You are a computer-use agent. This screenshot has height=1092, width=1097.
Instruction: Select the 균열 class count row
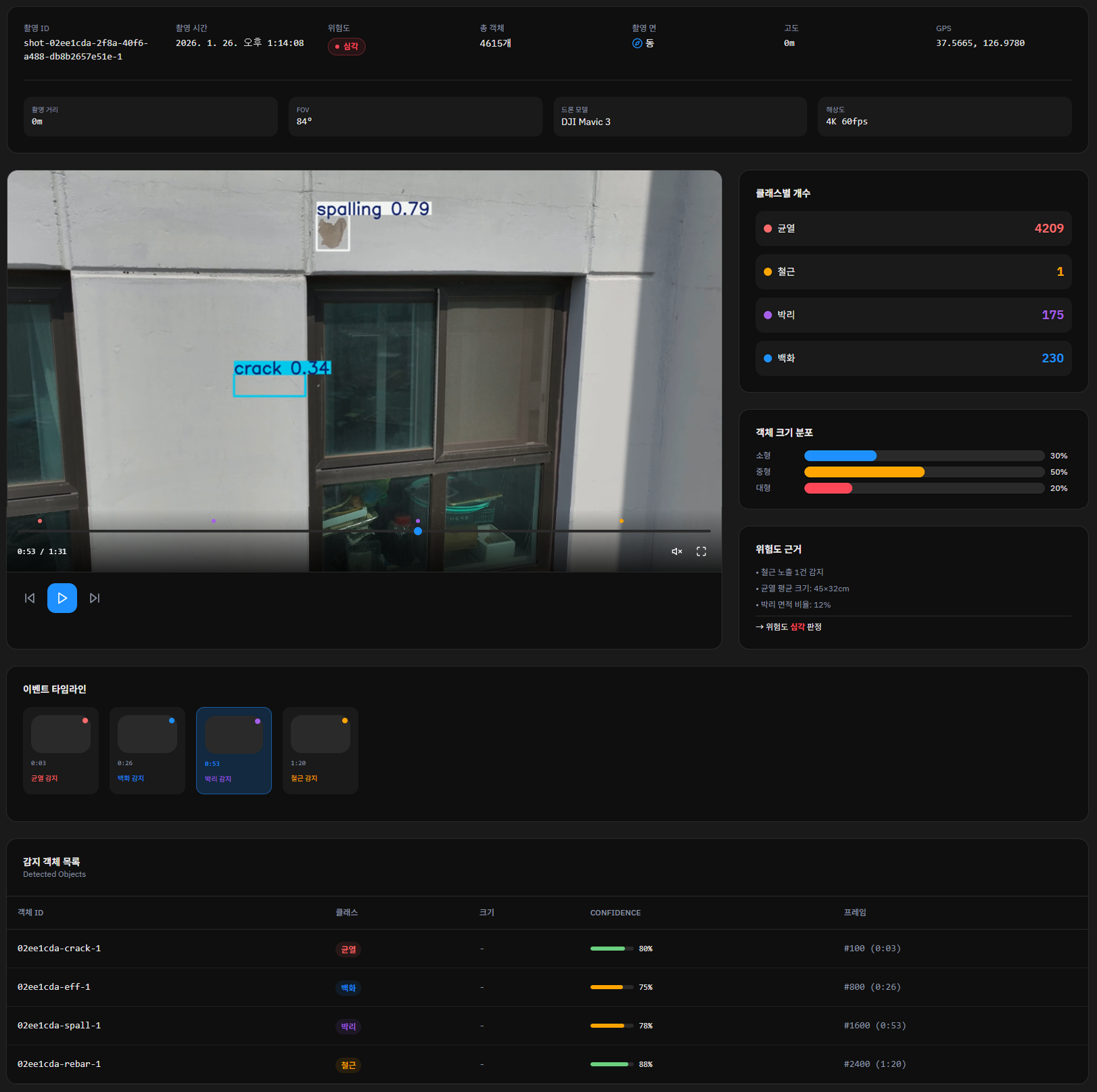(913, 229)
